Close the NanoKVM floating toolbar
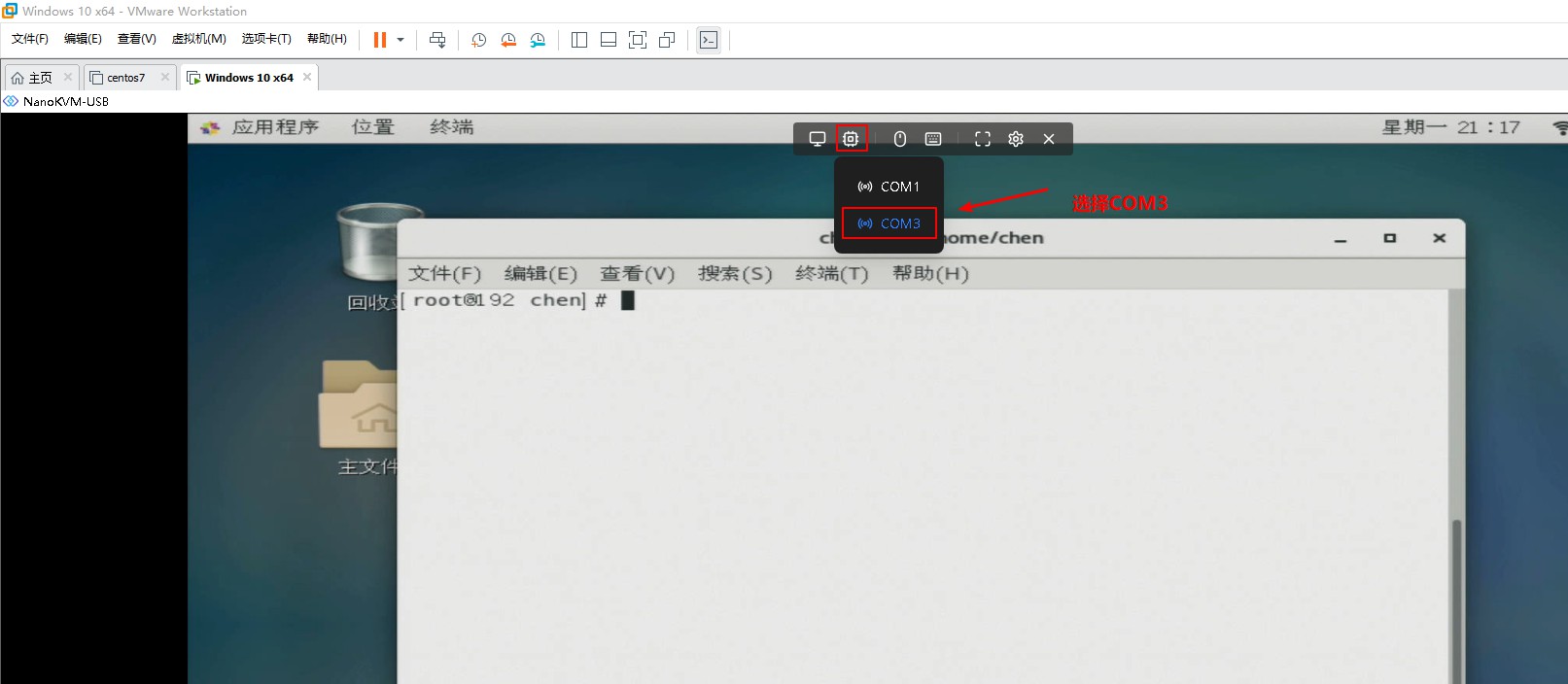This screenshot has width=1568, height=684. (x=1049, y=139)
